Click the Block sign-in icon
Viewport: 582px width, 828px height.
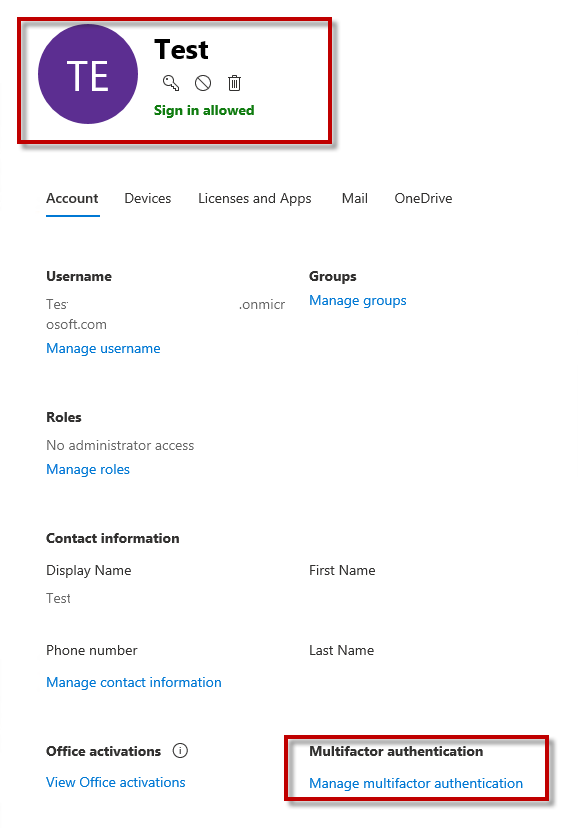click(x=202, y=83)
